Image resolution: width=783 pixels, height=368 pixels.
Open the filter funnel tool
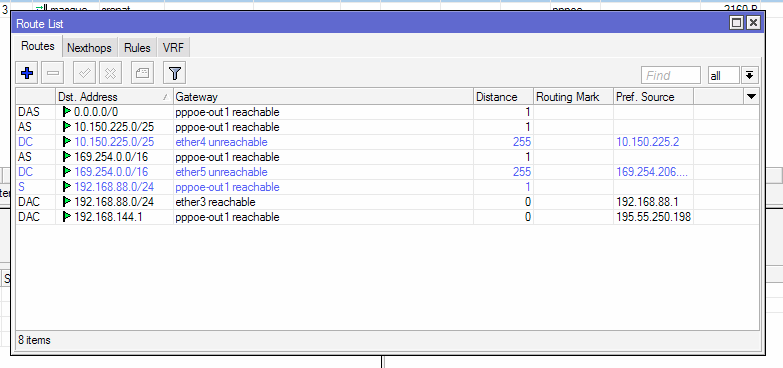click(x=174, y=74)
